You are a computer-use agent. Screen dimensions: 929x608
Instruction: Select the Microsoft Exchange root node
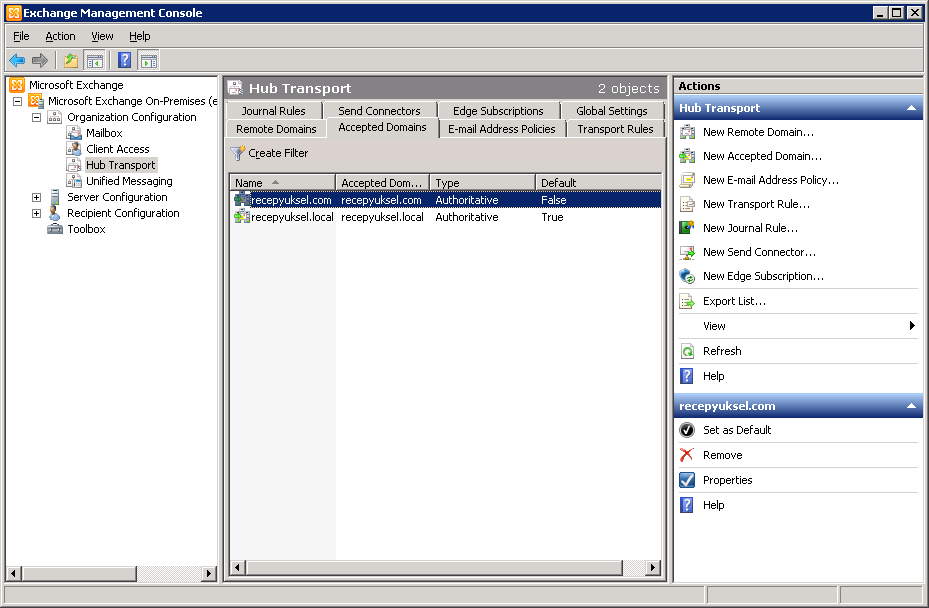[x=76, y=85]
